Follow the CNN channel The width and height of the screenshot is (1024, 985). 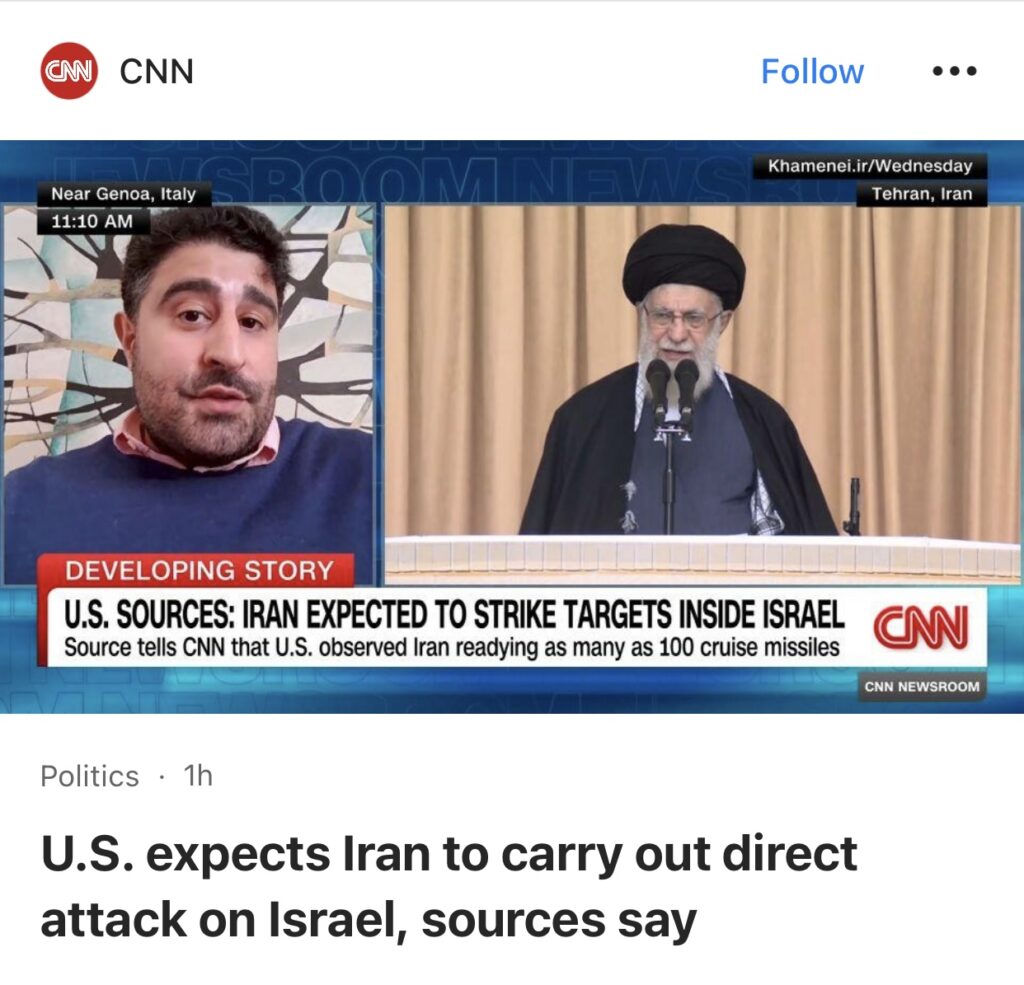(812, 71)
